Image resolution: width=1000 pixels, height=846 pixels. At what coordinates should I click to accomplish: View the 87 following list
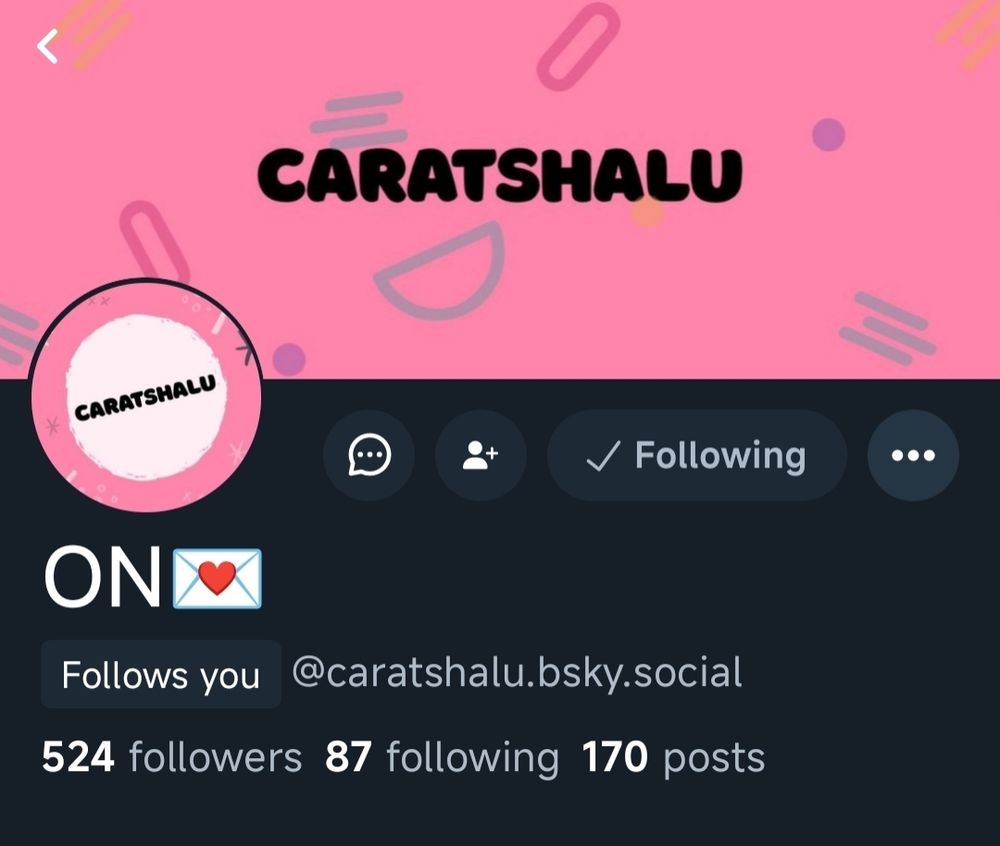[442, 757]
